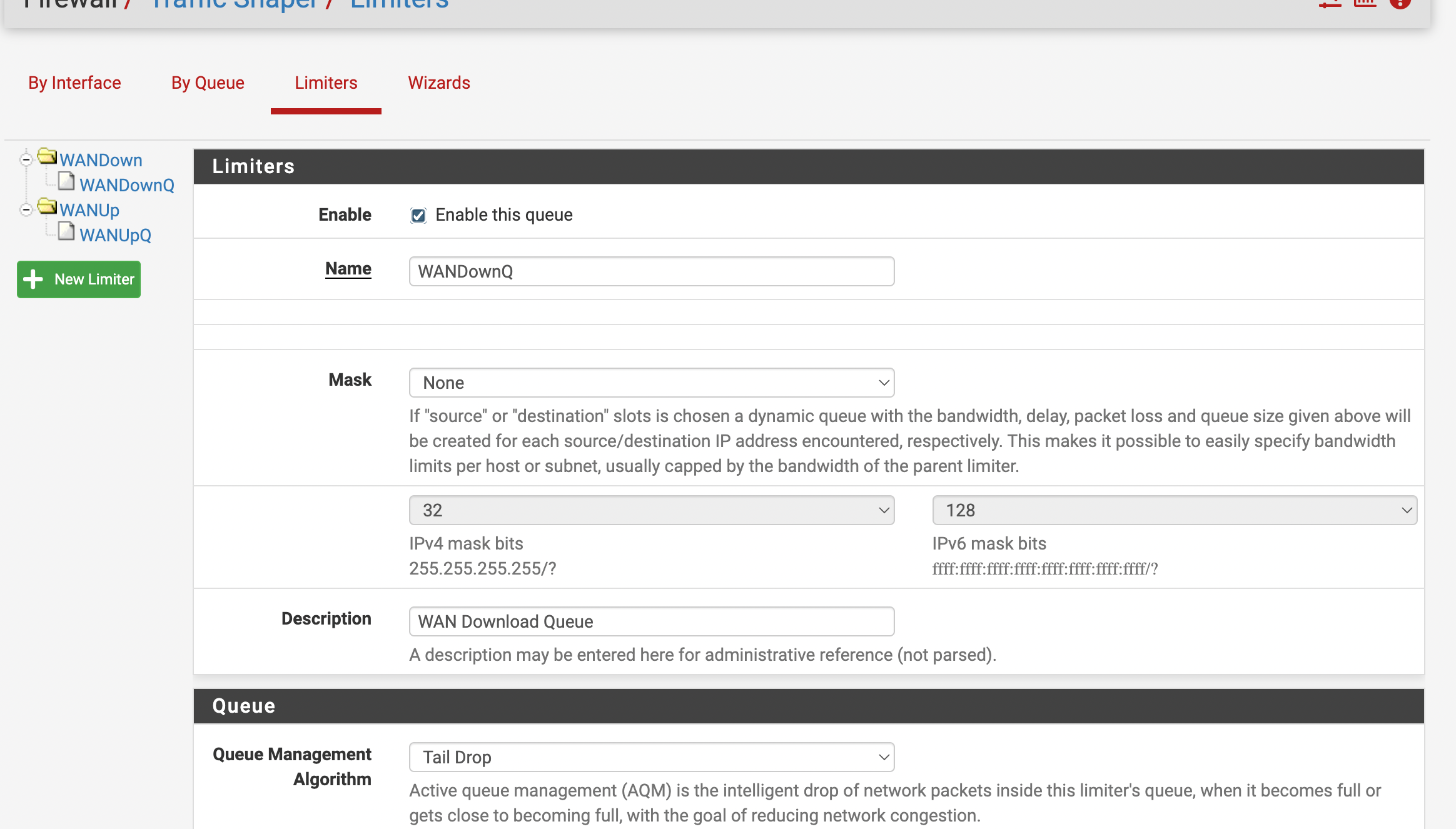
Task: Click the plus icon on New Limiter
Action: pos(34,279)
